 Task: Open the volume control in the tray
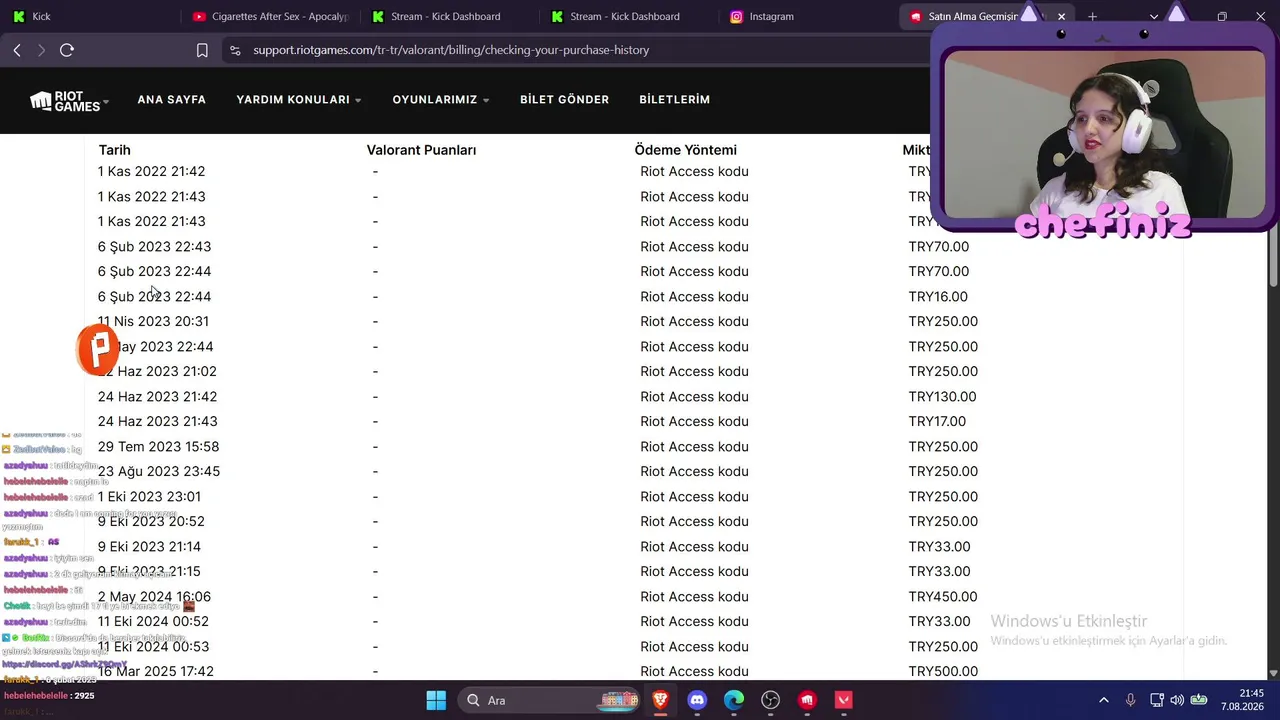coord(1176,700)
